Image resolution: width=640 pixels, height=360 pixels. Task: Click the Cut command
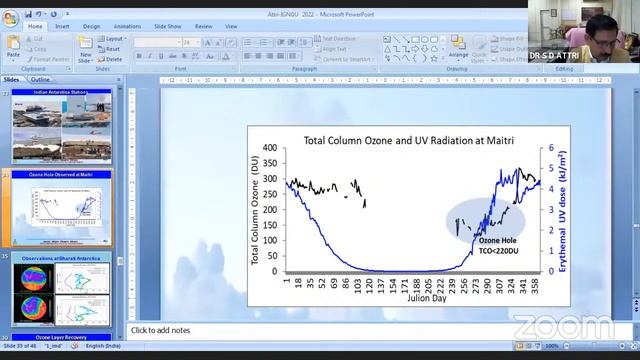tap(35, 39)
